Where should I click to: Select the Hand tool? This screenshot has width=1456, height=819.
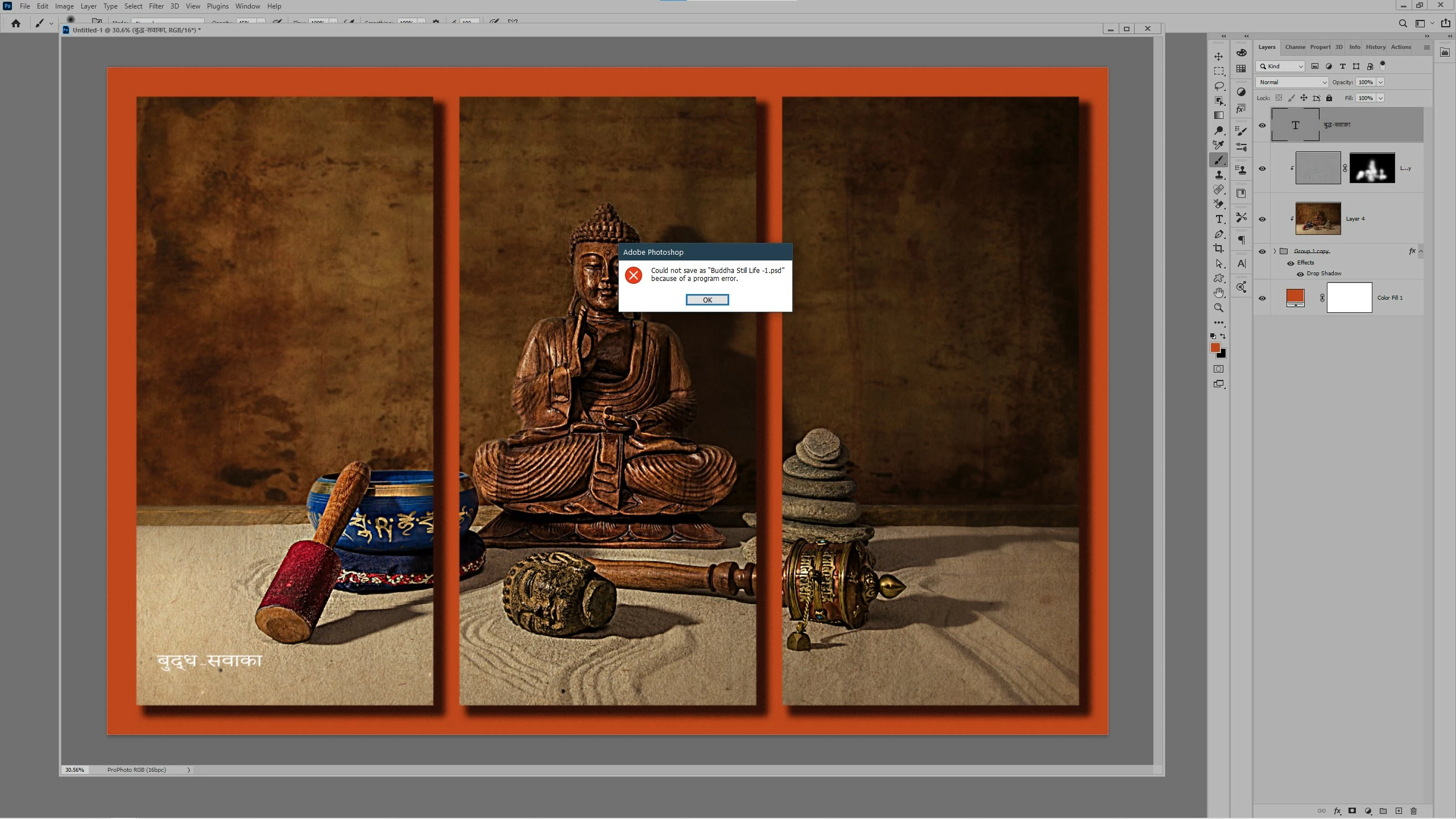point(1218,293)
